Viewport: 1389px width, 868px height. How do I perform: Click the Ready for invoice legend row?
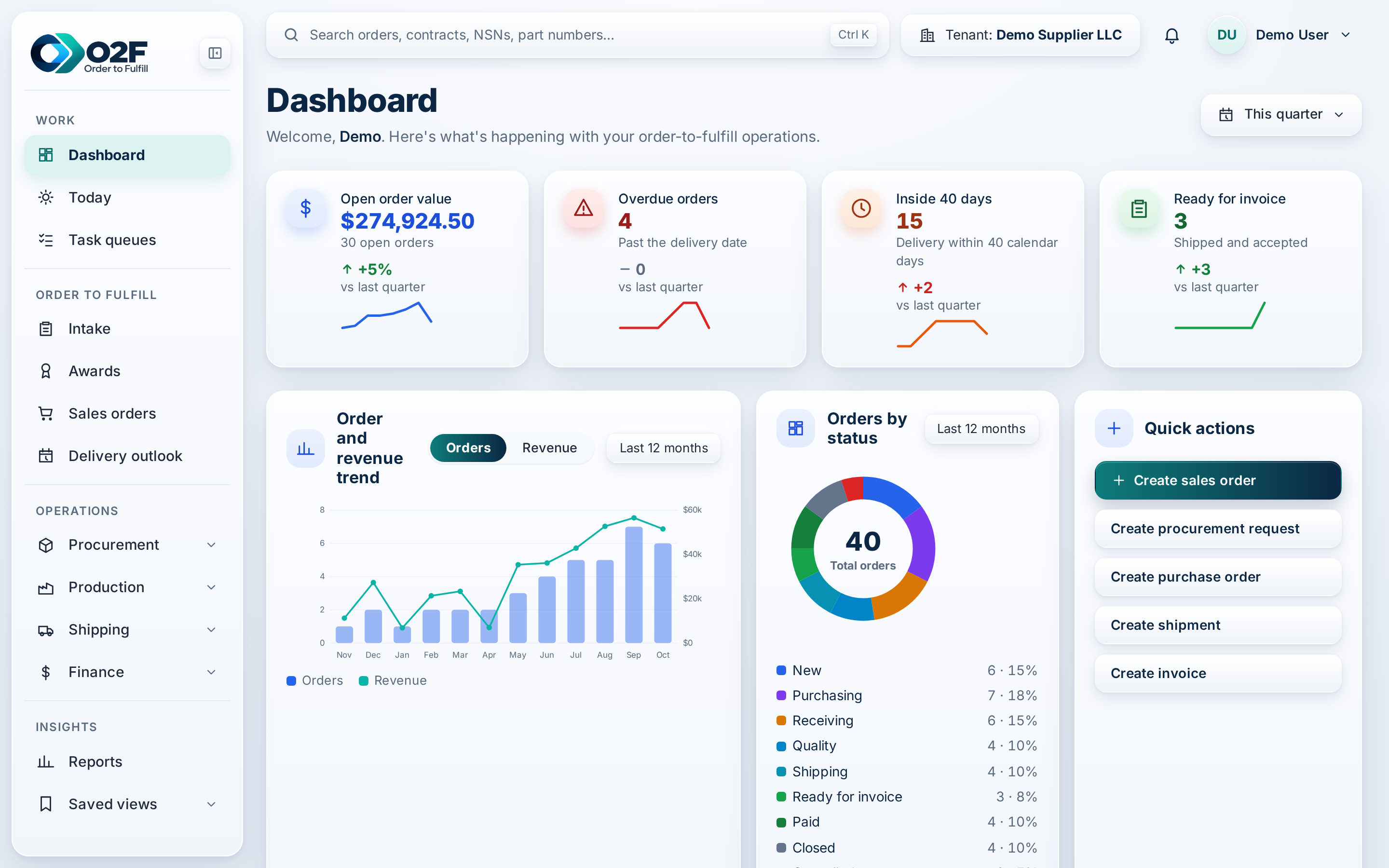click(907, 797)
